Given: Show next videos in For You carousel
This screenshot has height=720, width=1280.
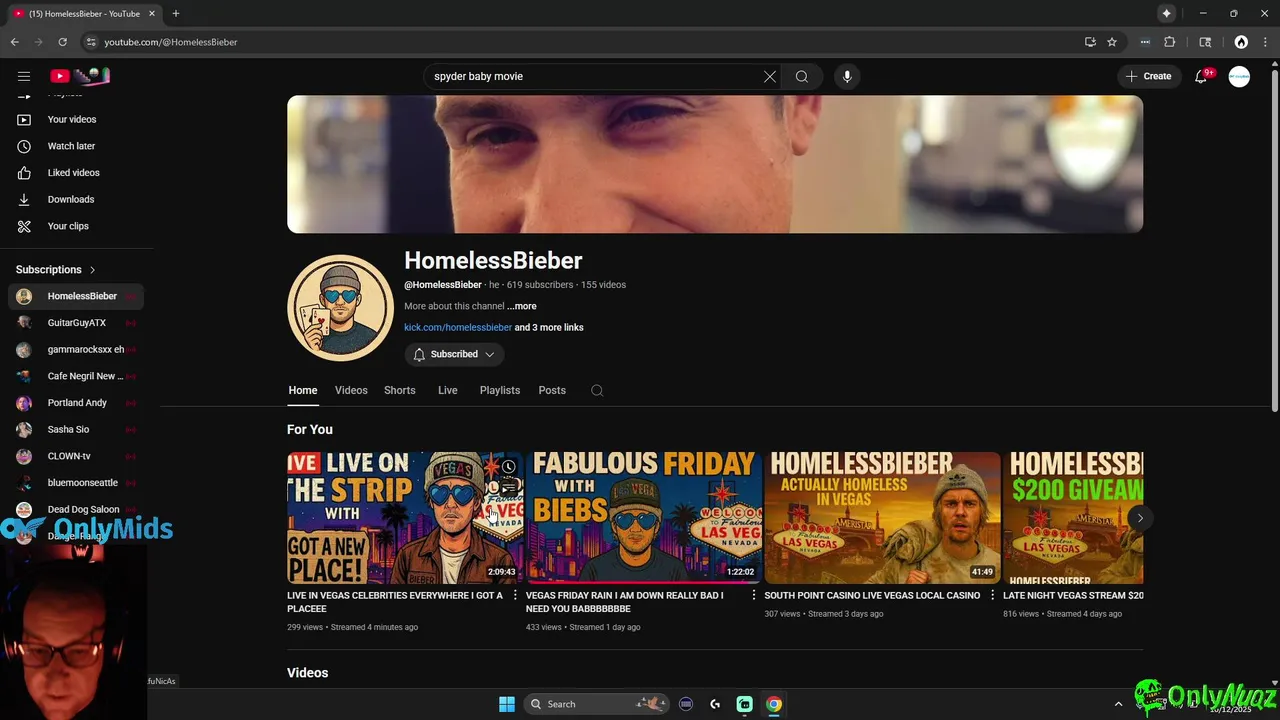Looking at the screenshot, I should (x=1140, y=518).
